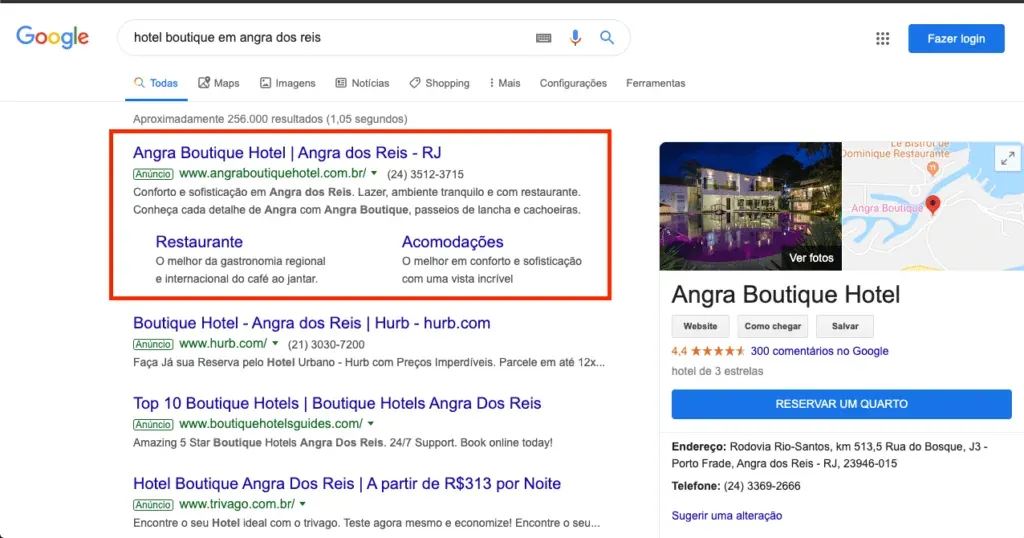Screen dimensions: 1024x538
Task: Click the Telefone (24) 3369-2666 text
Action: (x=735, y=486)
